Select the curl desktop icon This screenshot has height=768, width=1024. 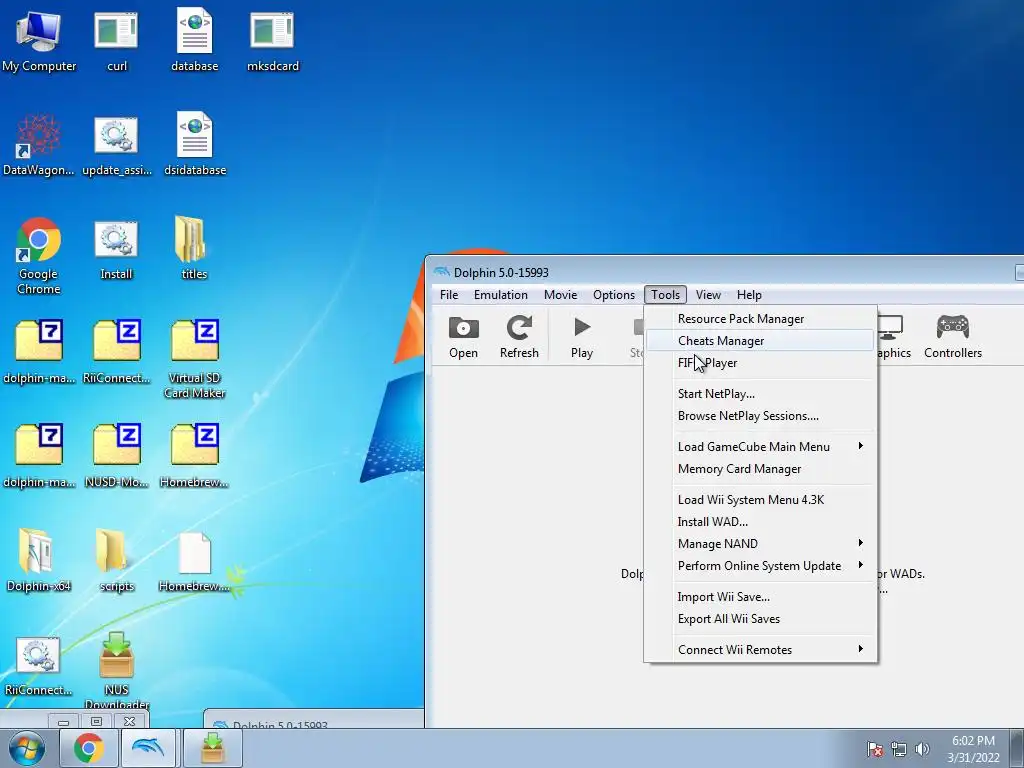(116, 40)
